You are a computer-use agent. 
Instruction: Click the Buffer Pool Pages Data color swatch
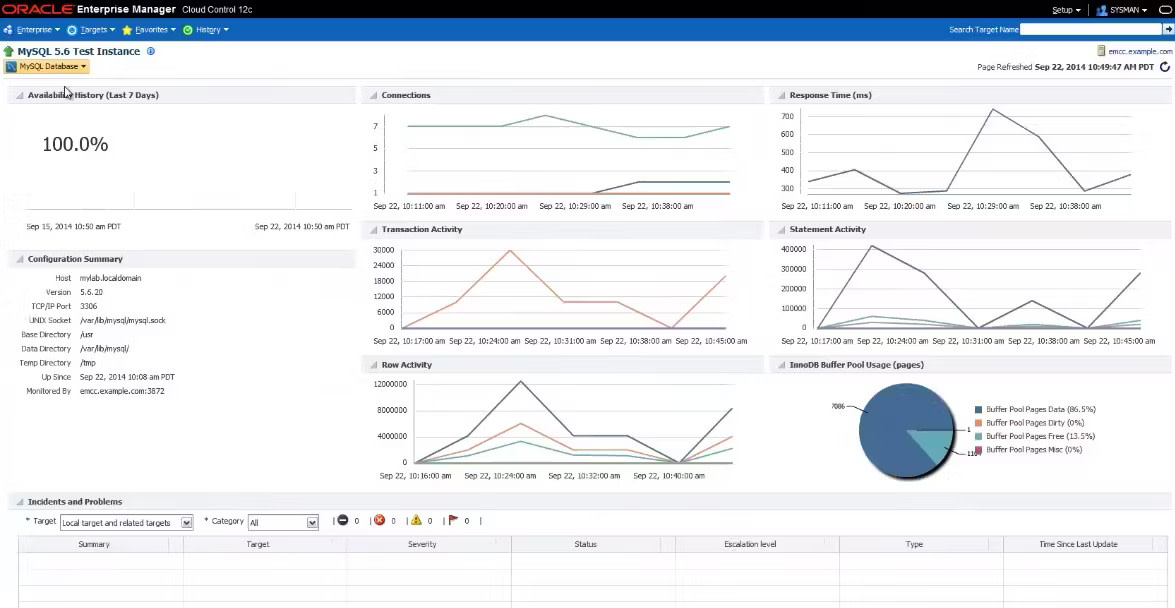point(978,409)
